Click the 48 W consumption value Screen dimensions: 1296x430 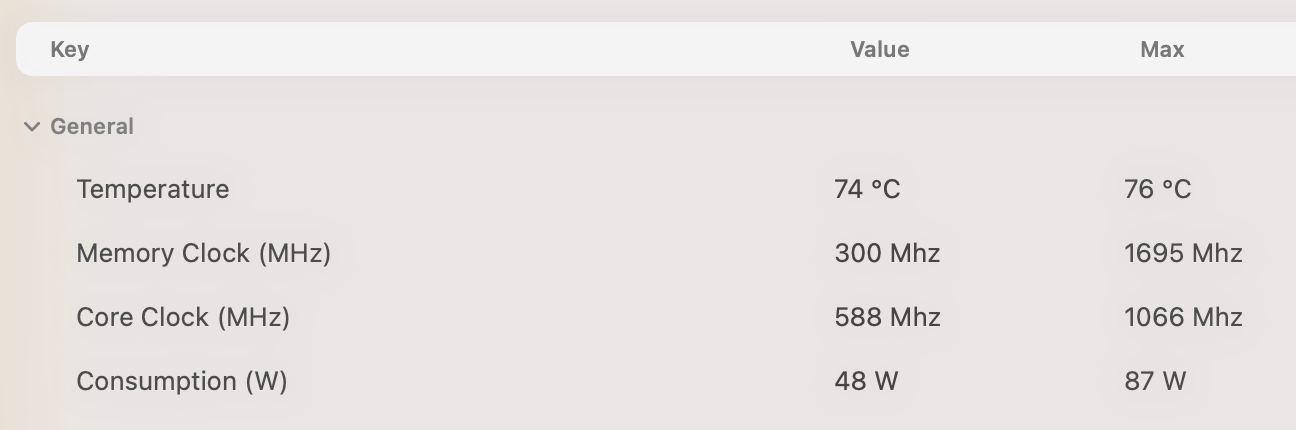pos(867,382)
